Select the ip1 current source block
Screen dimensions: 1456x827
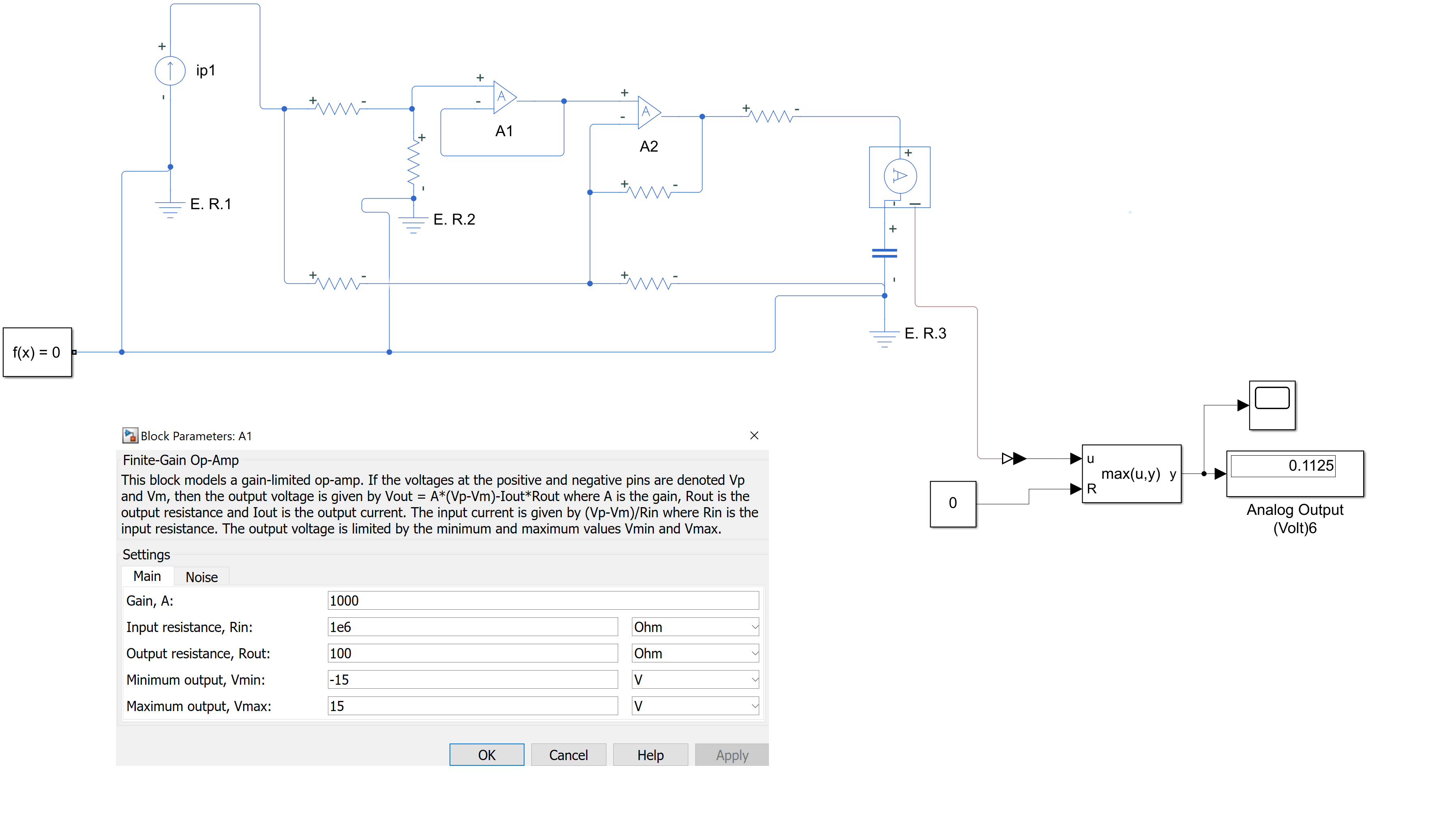(170, 71)
